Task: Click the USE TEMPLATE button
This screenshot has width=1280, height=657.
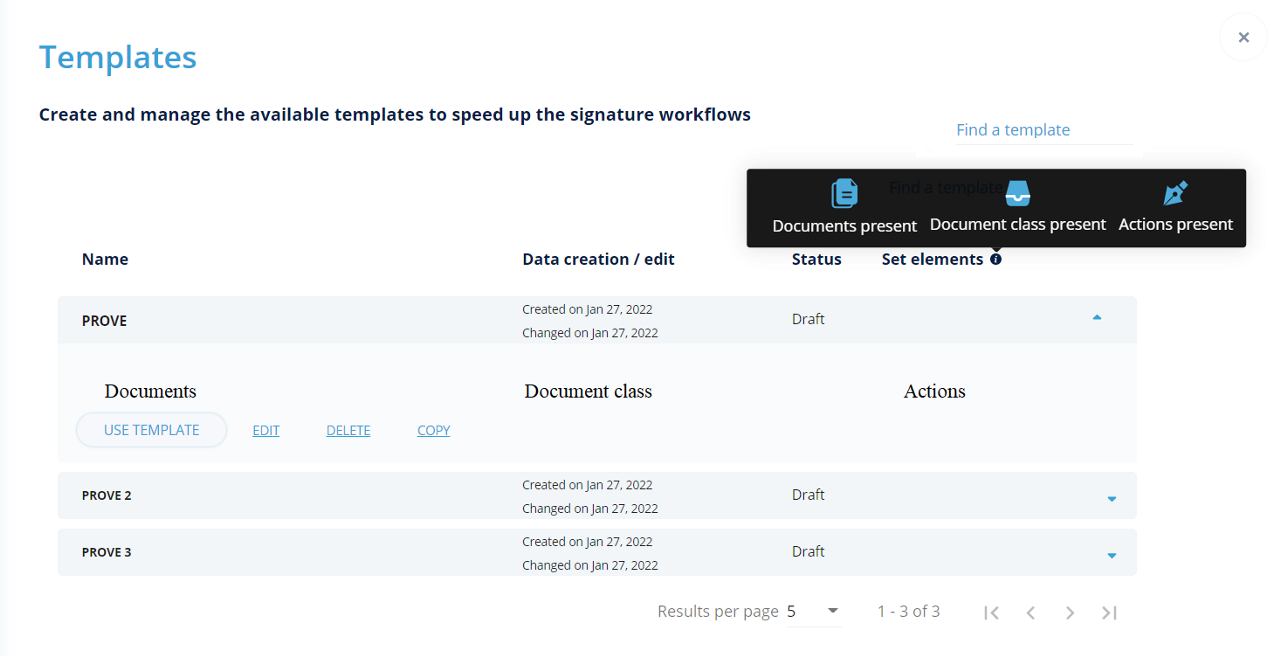Action: click(152, 430)
